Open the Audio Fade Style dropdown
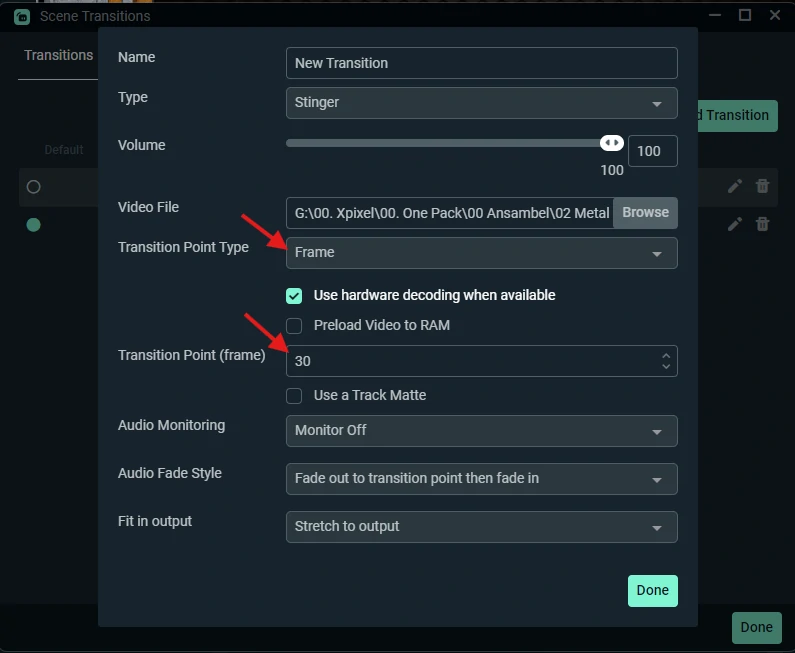This screenshot has height=653, width=795. [482, 479]
